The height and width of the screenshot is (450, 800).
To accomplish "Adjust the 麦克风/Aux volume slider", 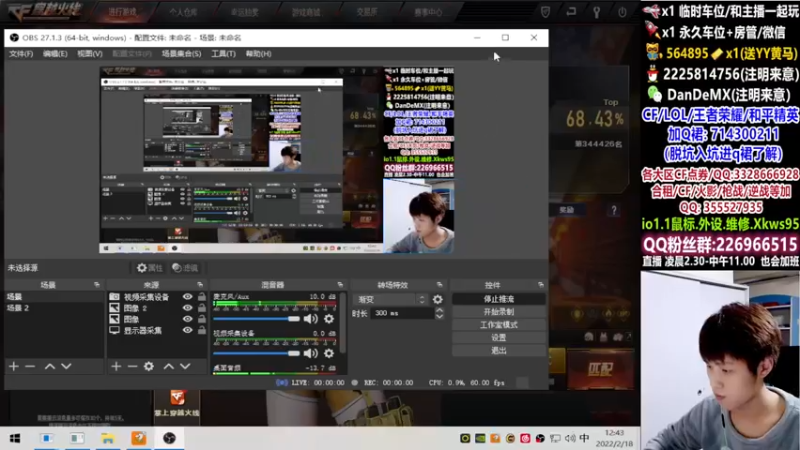I will (257, 319).
